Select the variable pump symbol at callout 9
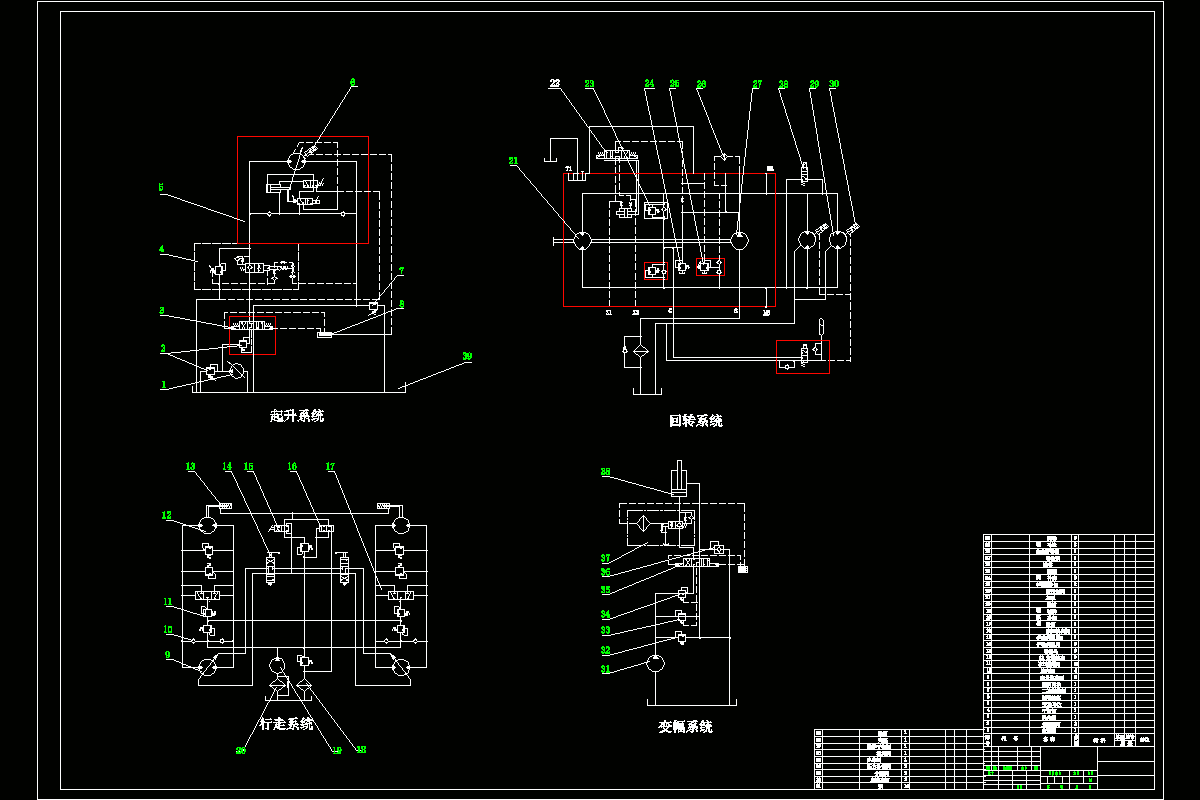Screen dimensions: 1200x800 pyautogui.click(x=209, y=668)
